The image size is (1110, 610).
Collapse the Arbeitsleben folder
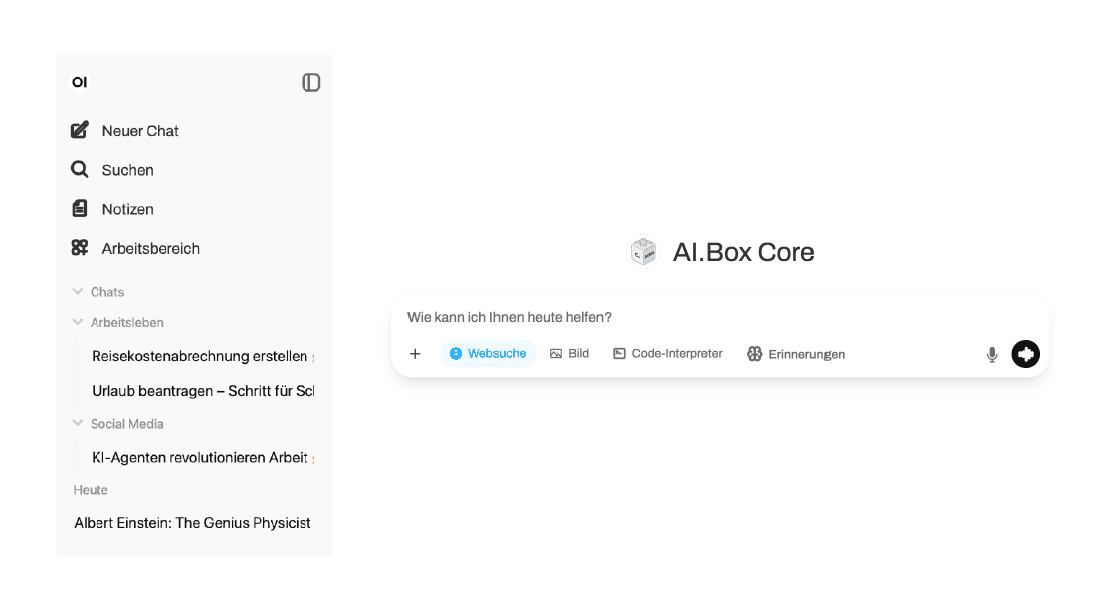pos(78,322)
